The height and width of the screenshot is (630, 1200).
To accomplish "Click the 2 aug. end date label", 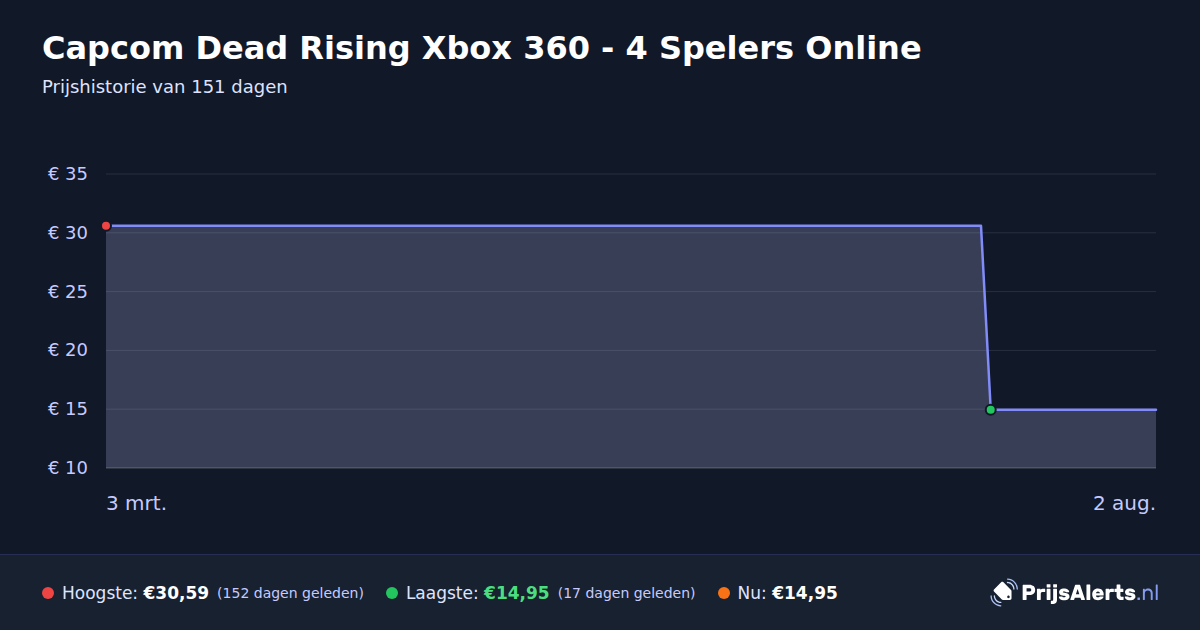I will coord(1124,503).
